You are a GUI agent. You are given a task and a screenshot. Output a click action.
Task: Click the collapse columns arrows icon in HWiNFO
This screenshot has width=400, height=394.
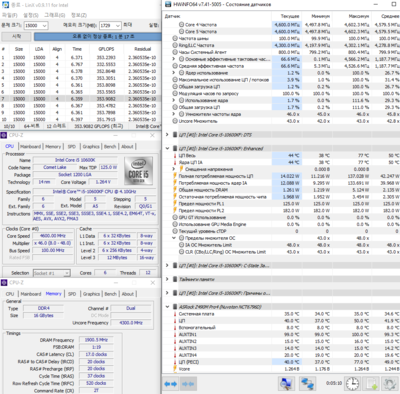point(188,384)
